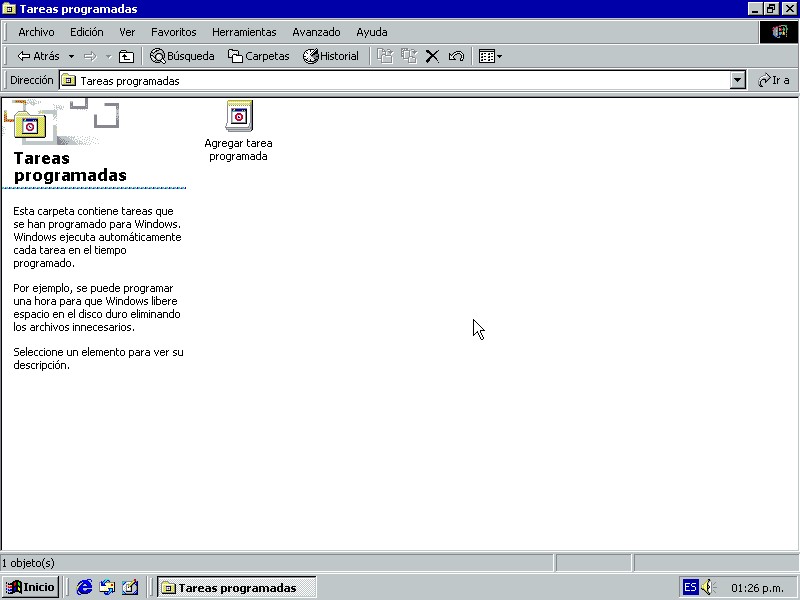Click the Atrás back arrow button
800x600 pixels.
39,56
